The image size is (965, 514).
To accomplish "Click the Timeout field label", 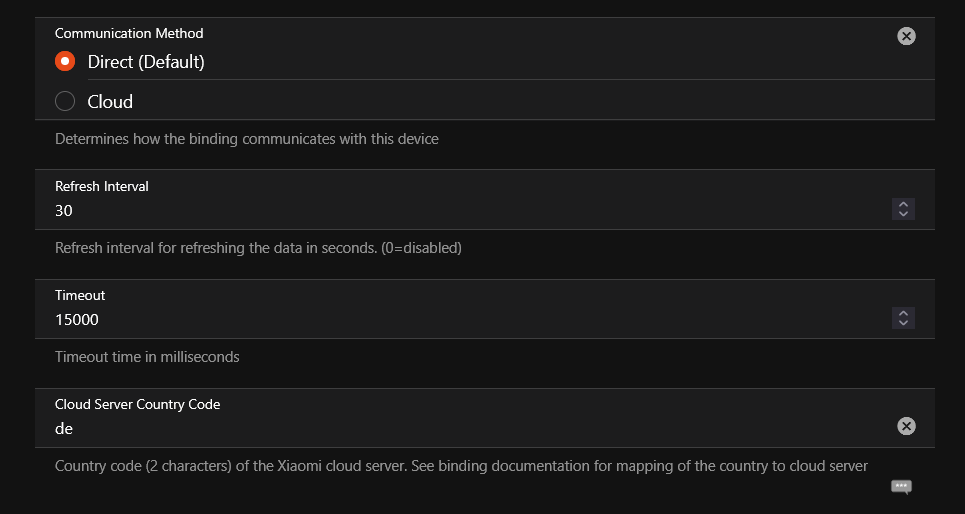I will pos(80,295).
